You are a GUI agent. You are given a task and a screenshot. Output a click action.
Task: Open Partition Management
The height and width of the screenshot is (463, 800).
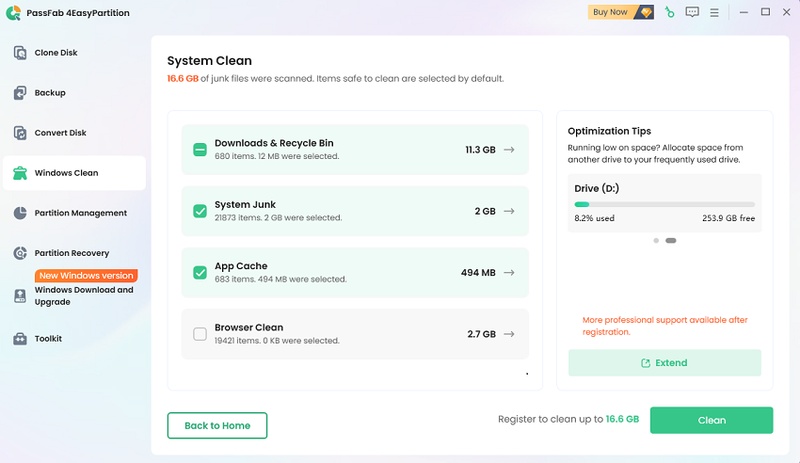coord(74,213)
